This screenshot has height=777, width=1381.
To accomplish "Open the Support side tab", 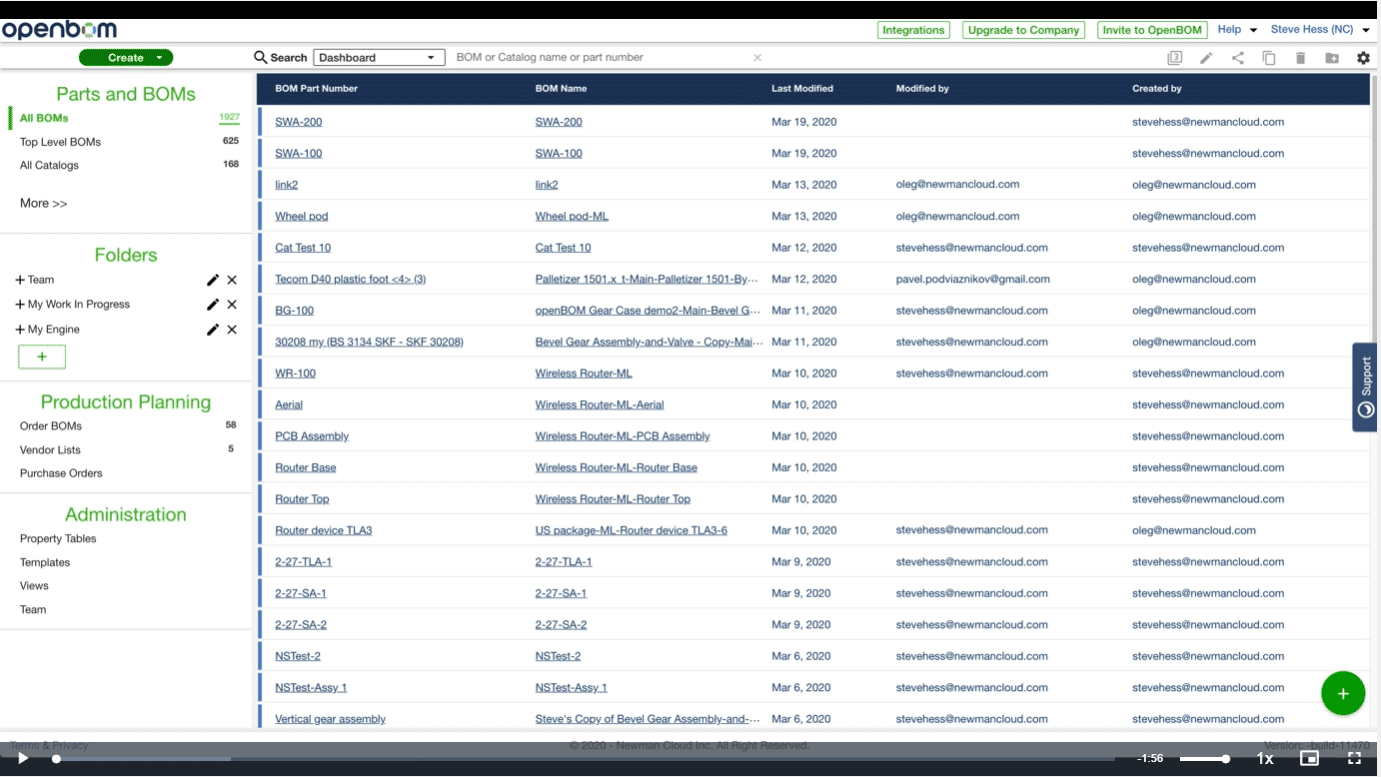I will (x=1365, y=387).
